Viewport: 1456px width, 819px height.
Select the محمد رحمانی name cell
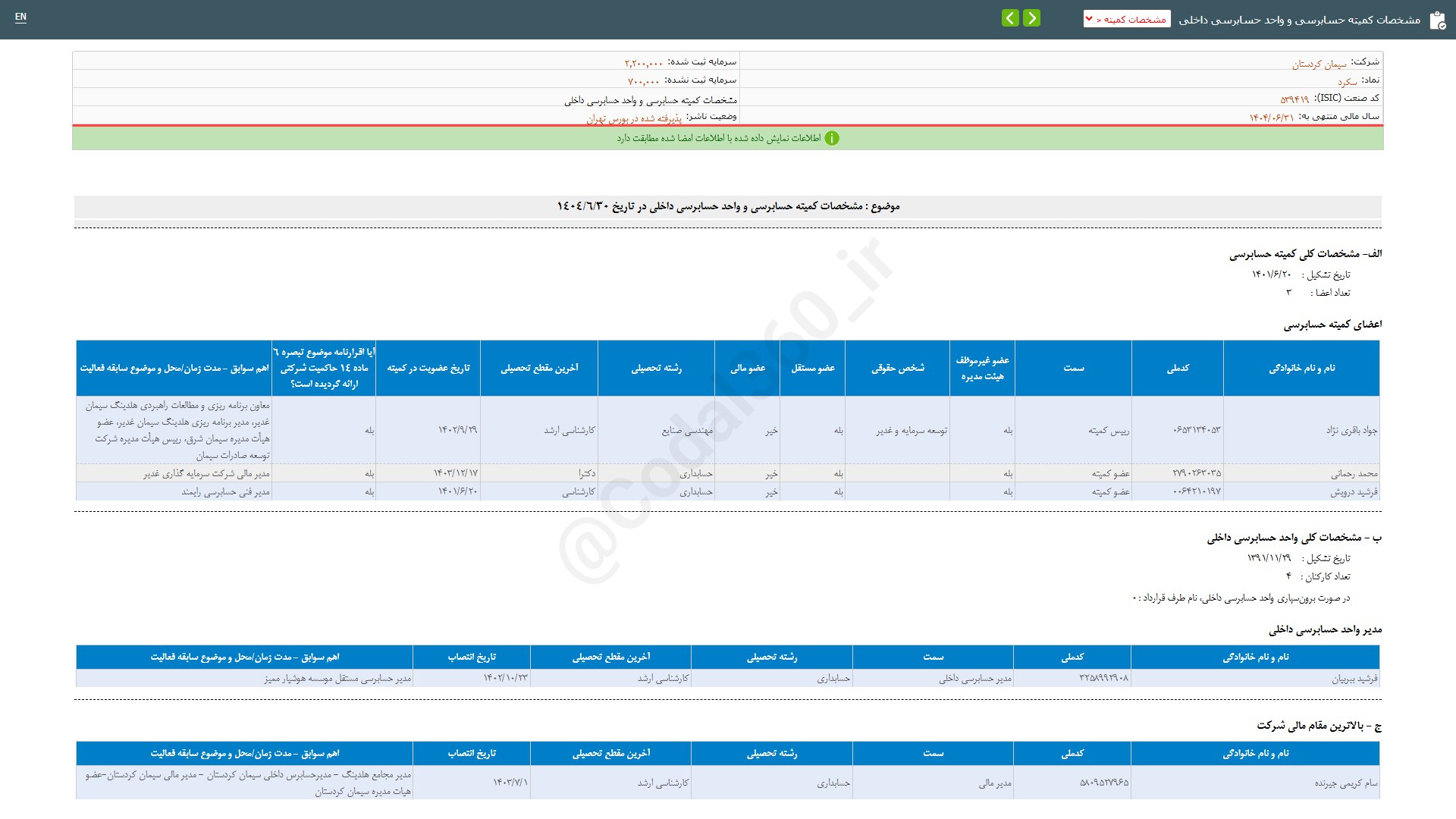click(x=1354, y=473)
